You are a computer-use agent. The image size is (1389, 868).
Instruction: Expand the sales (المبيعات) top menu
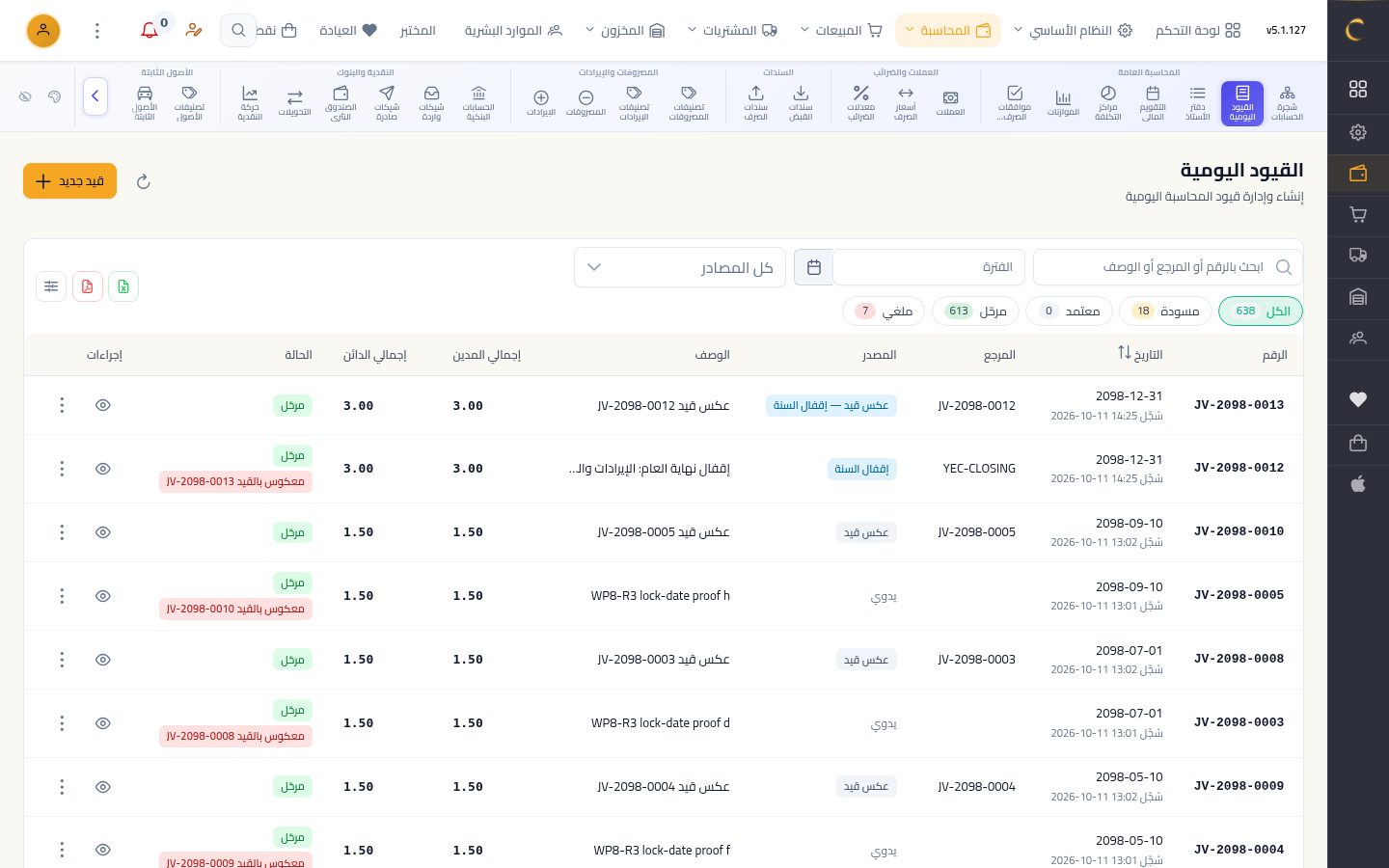click(841, 31)
